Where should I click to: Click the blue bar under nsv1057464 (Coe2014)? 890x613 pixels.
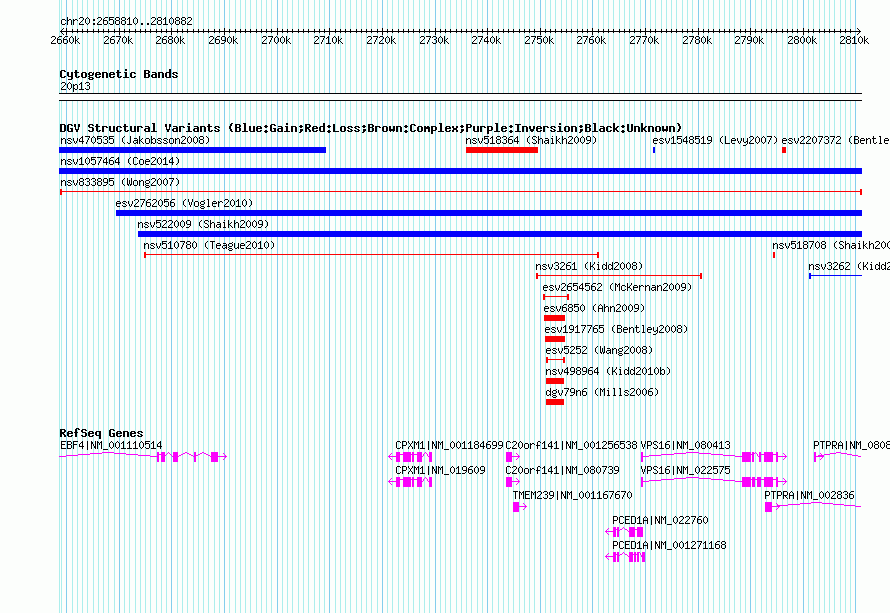(460, 171)
